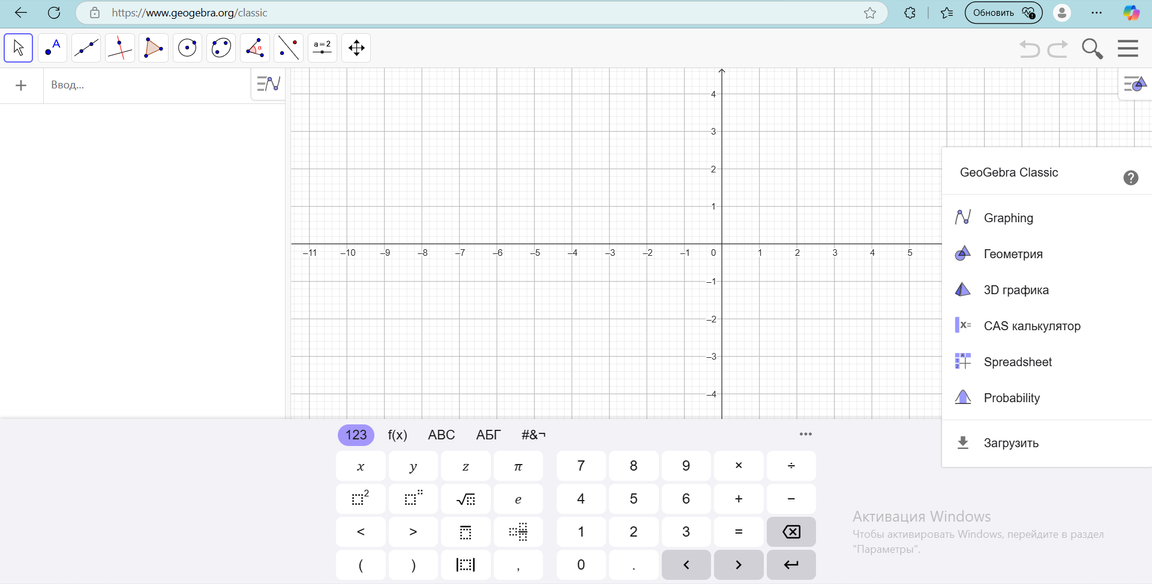Viewport: 1152px width, 584px height.
Task: Switch keyboard to f(x) tab
Action: [x=397, y=435]
